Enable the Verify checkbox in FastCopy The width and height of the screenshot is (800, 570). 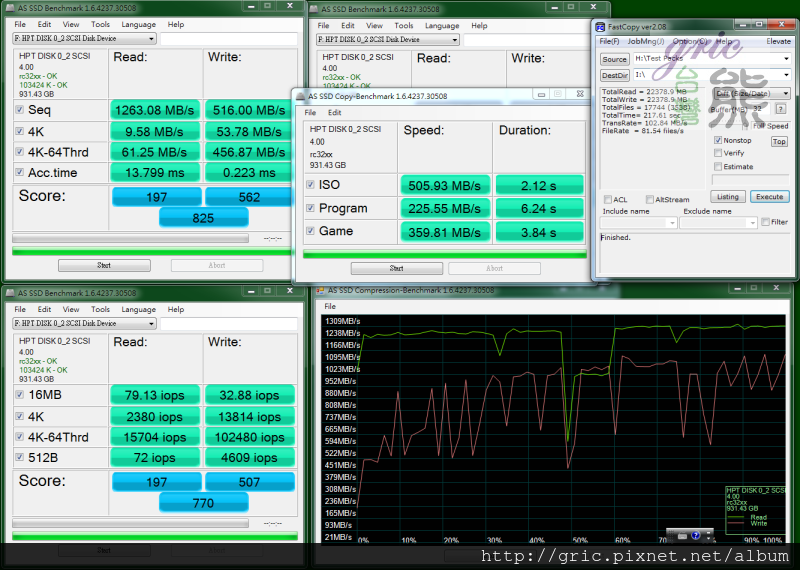(718, 154)
